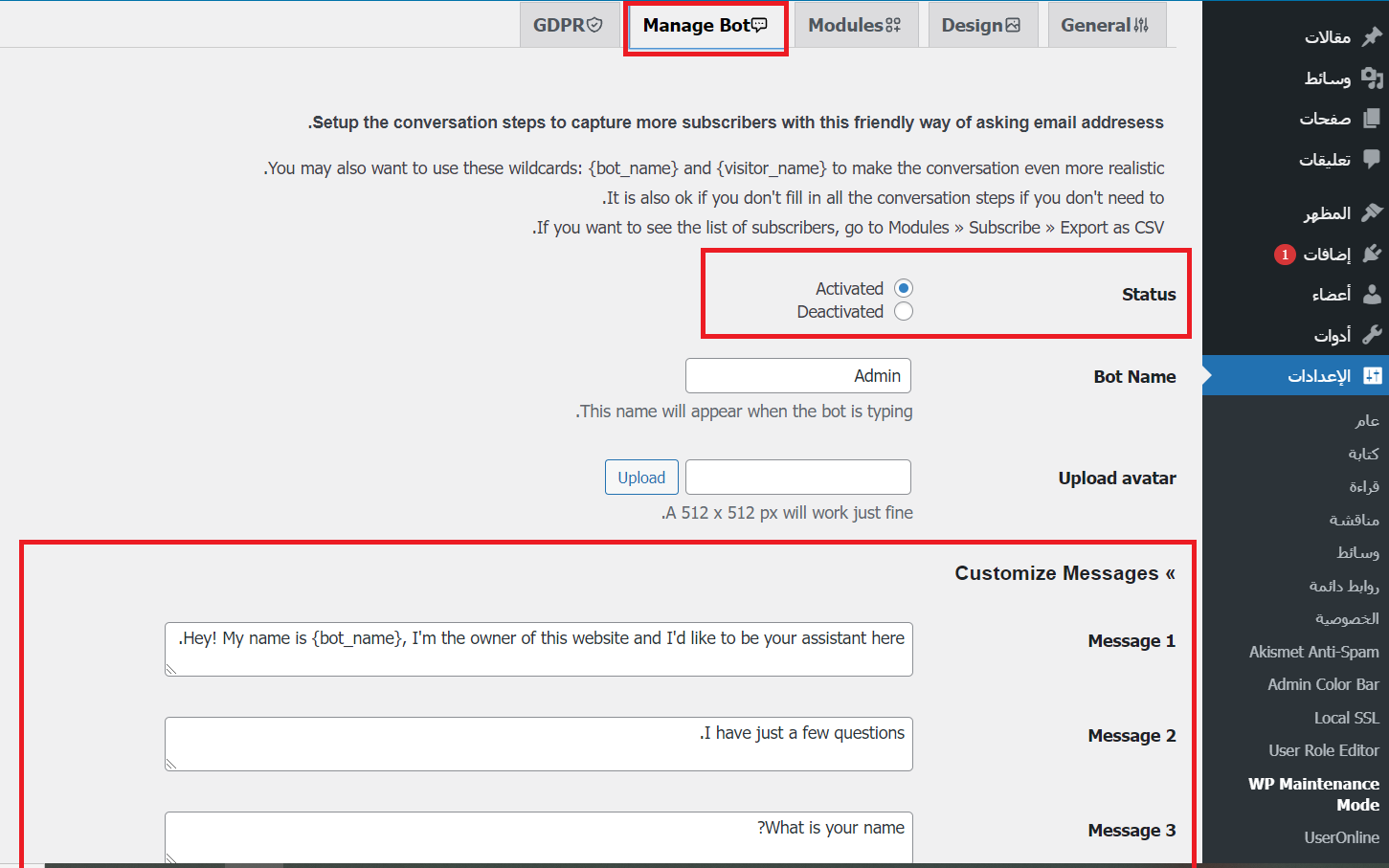This screenshot has width=1389, height=868.
Task: Click the Bot Name input field
Action: pyautogui.click(x=797, y=376)
